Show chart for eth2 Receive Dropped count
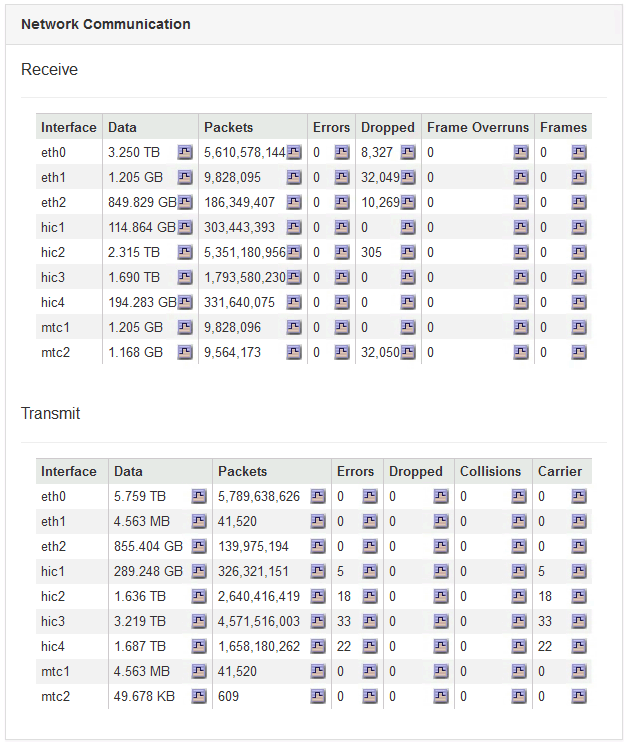This screenshot has height=745, width=627. pos(408,202)
